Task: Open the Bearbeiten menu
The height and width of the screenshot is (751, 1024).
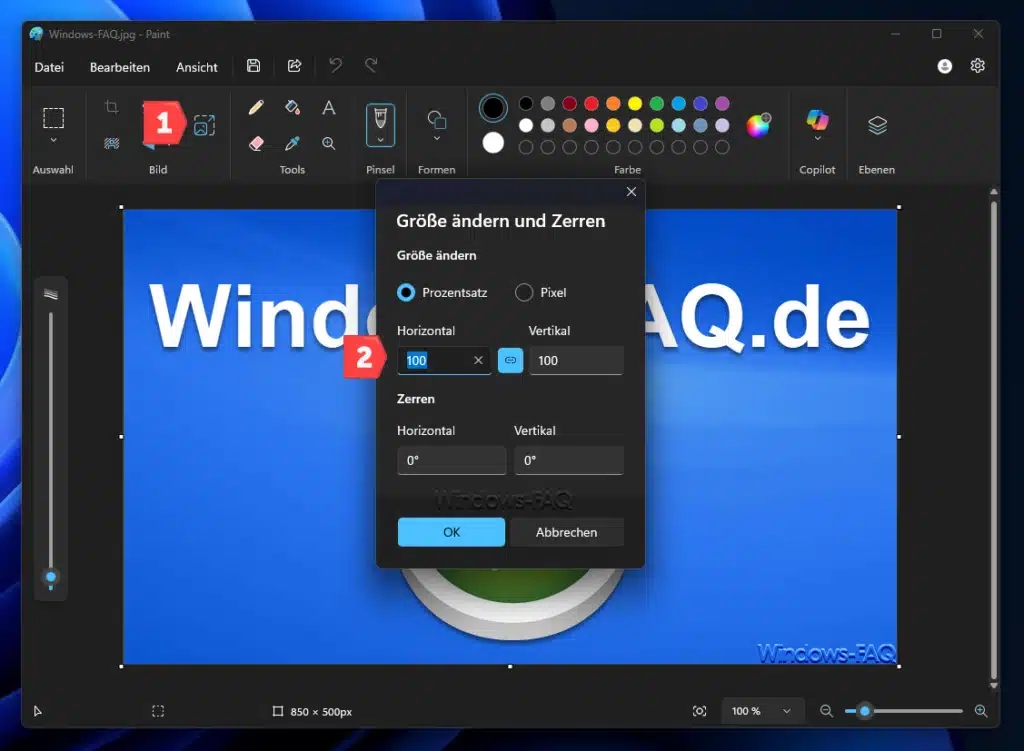Action: (120, 67)
